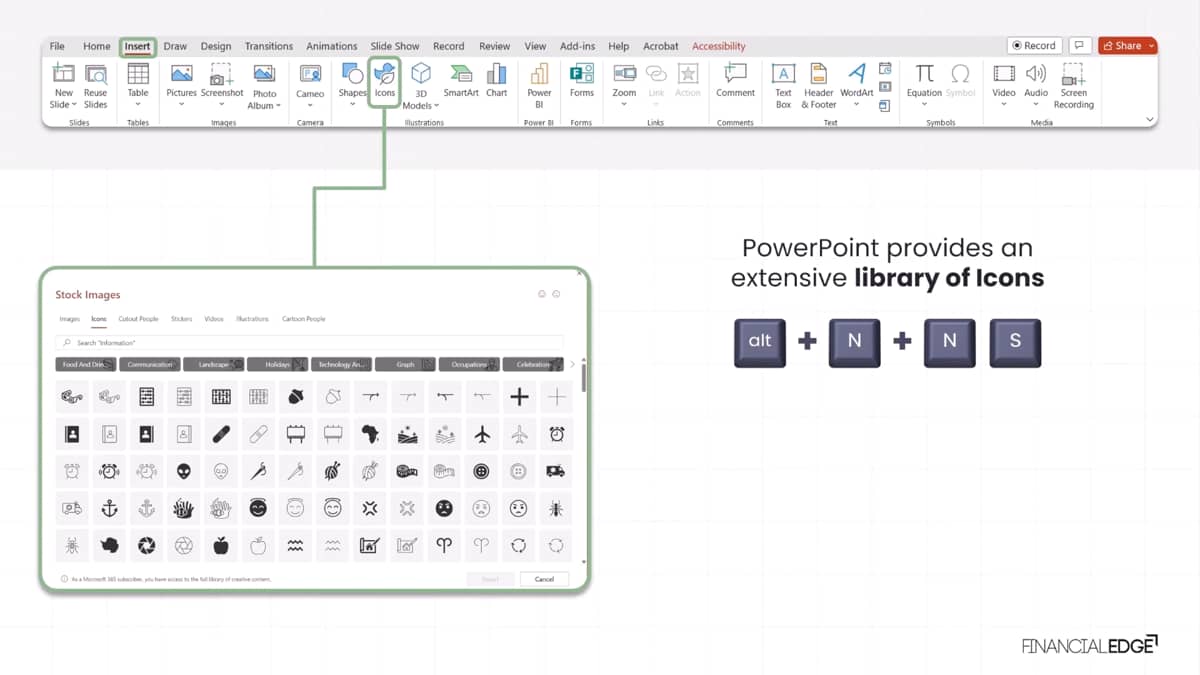Collapse the ribbon with the chevron
The height and width of the screenshot is (675, 1200).
[x=1150, y=120]
